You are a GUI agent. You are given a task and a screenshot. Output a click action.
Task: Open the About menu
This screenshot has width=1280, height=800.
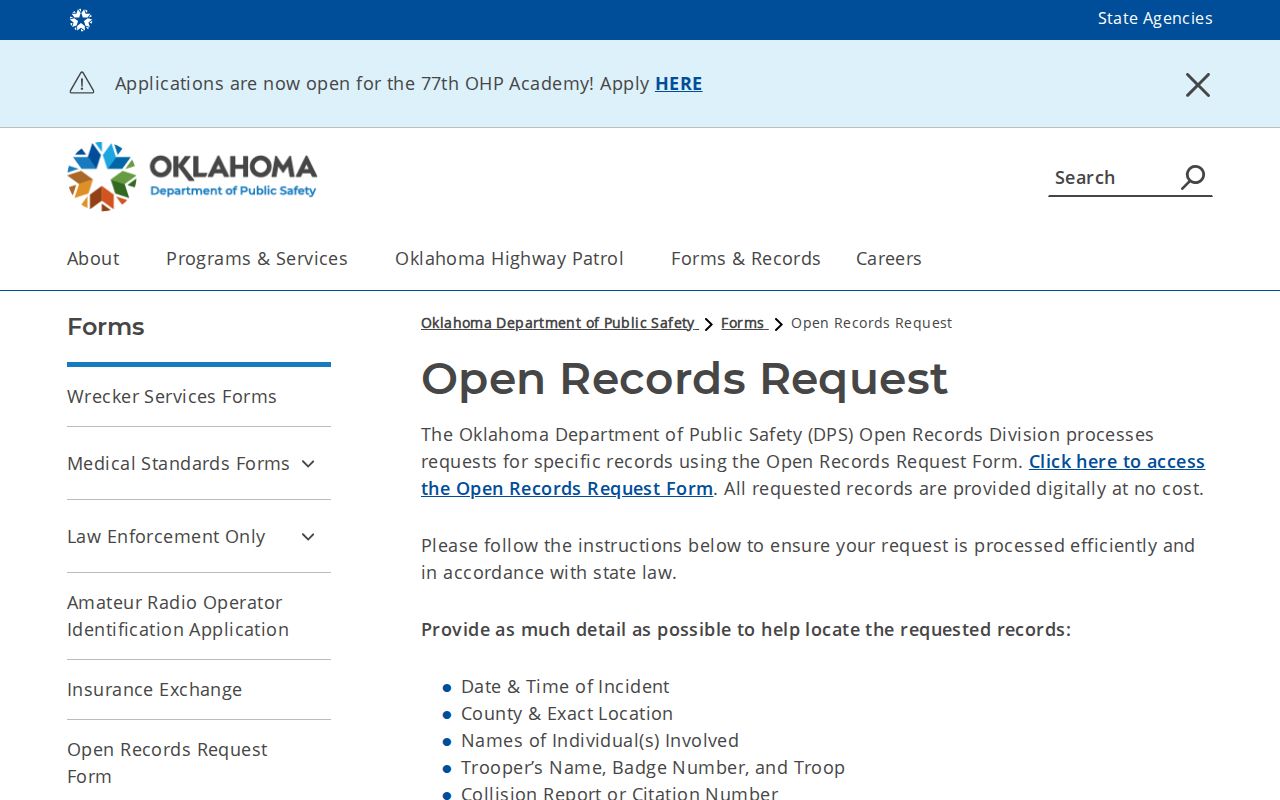click(x=93, y=258)
